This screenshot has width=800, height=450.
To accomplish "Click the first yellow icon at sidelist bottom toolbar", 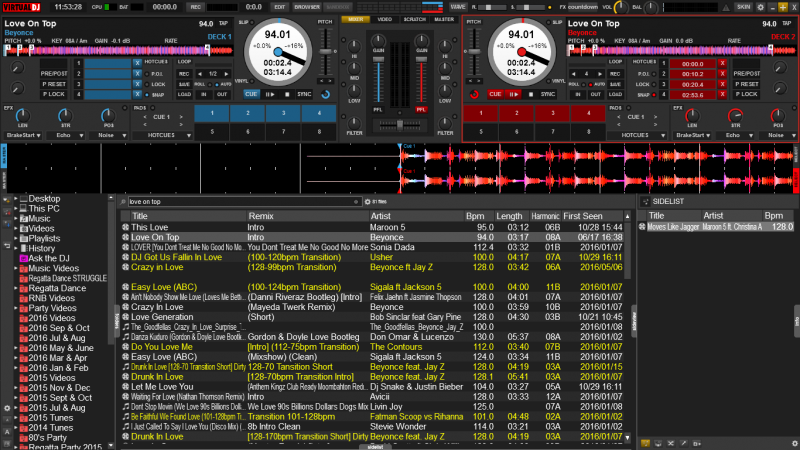I will point(645,443).
